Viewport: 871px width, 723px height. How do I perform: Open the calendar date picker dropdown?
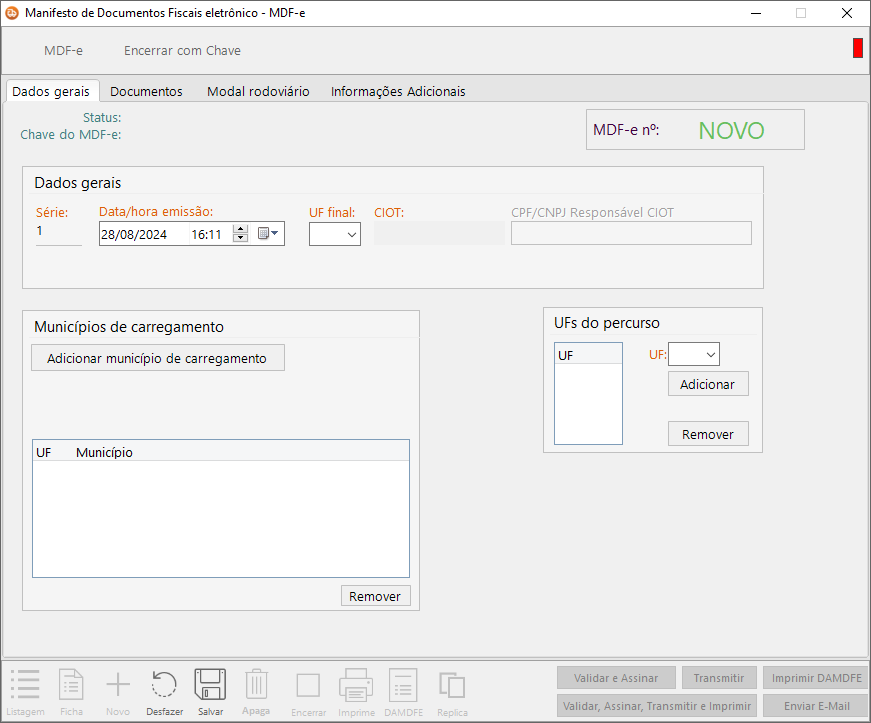coord(270,233)
